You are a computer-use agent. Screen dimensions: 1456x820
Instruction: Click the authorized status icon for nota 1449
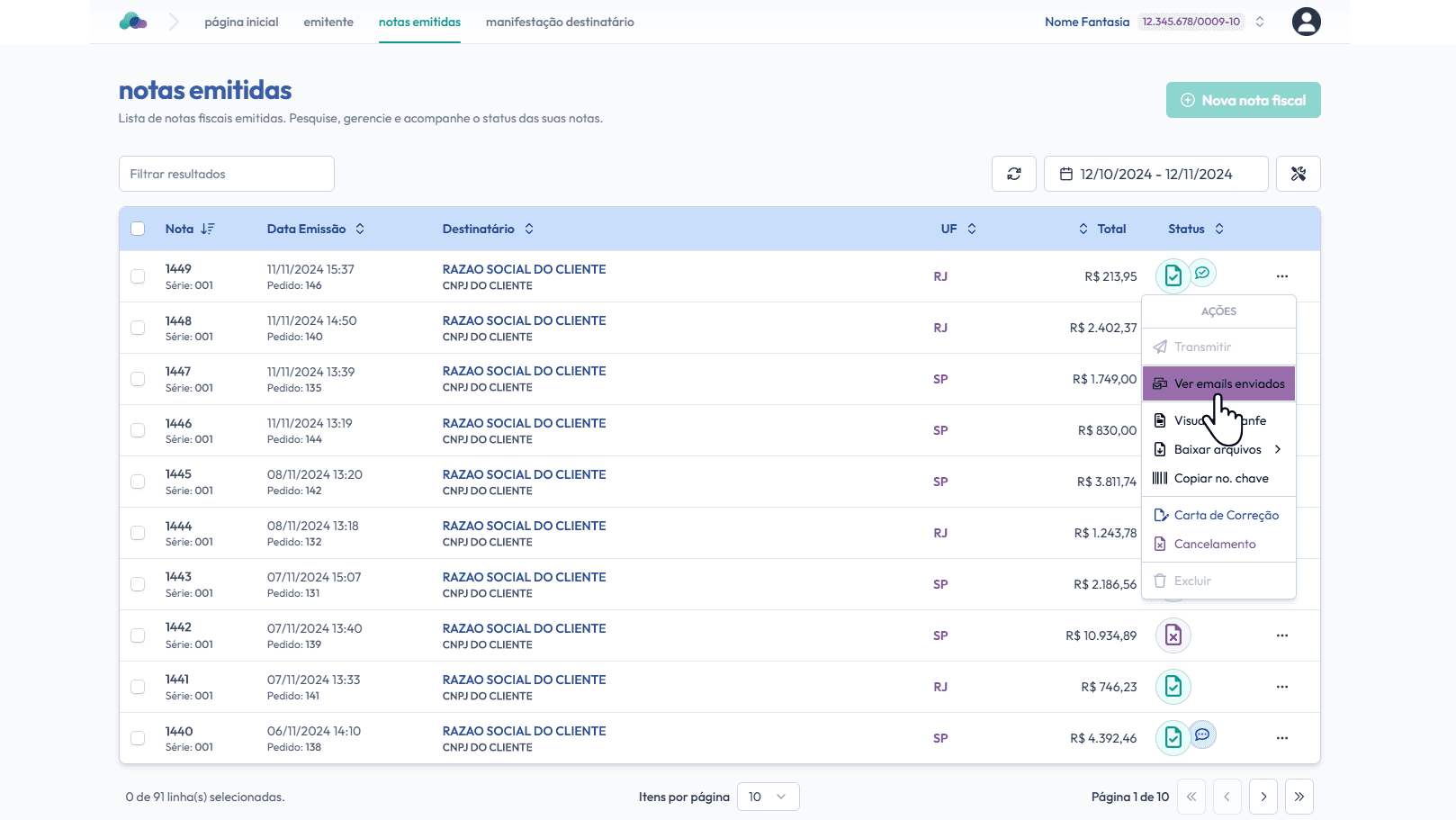coord(1173,276)
